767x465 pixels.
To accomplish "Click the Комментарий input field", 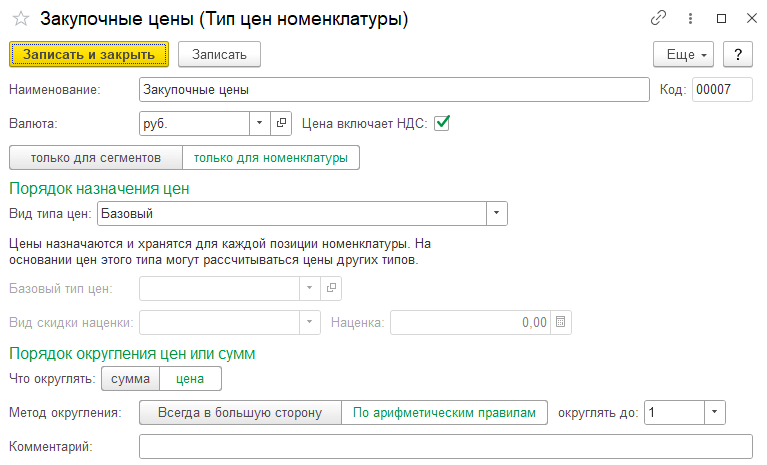I will [x=446, y=446].
